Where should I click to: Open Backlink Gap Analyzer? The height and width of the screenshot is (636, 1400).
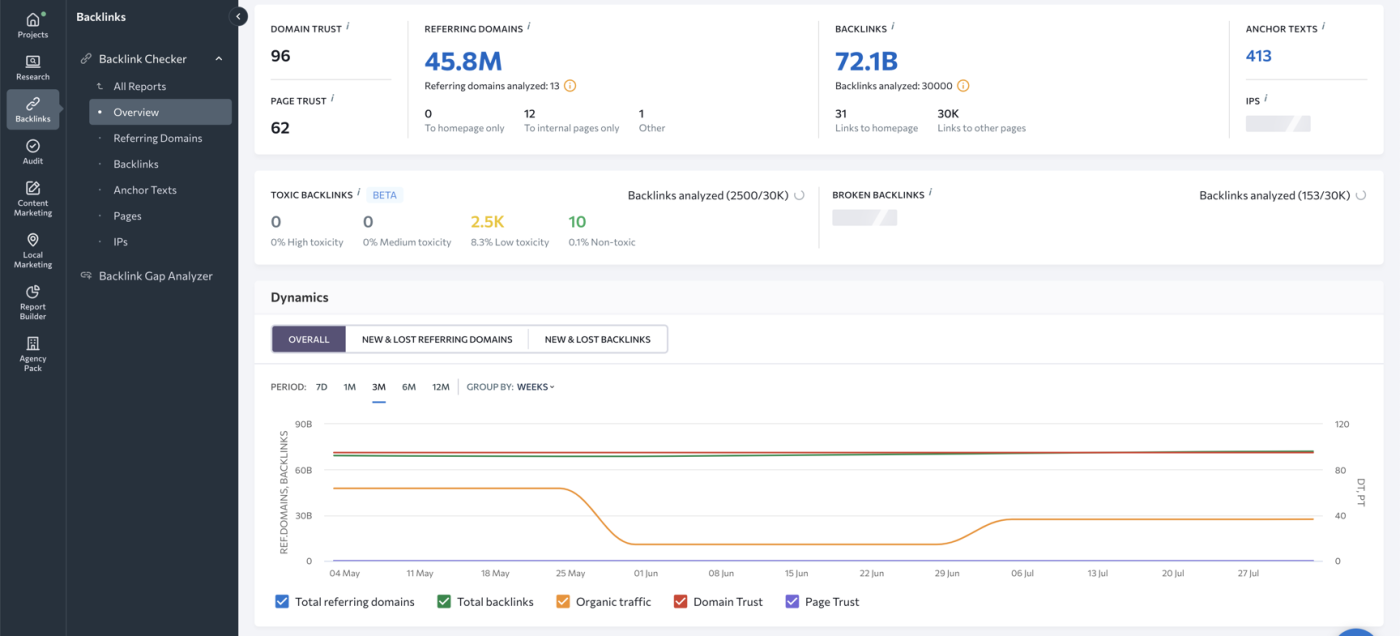pos(155,276)
